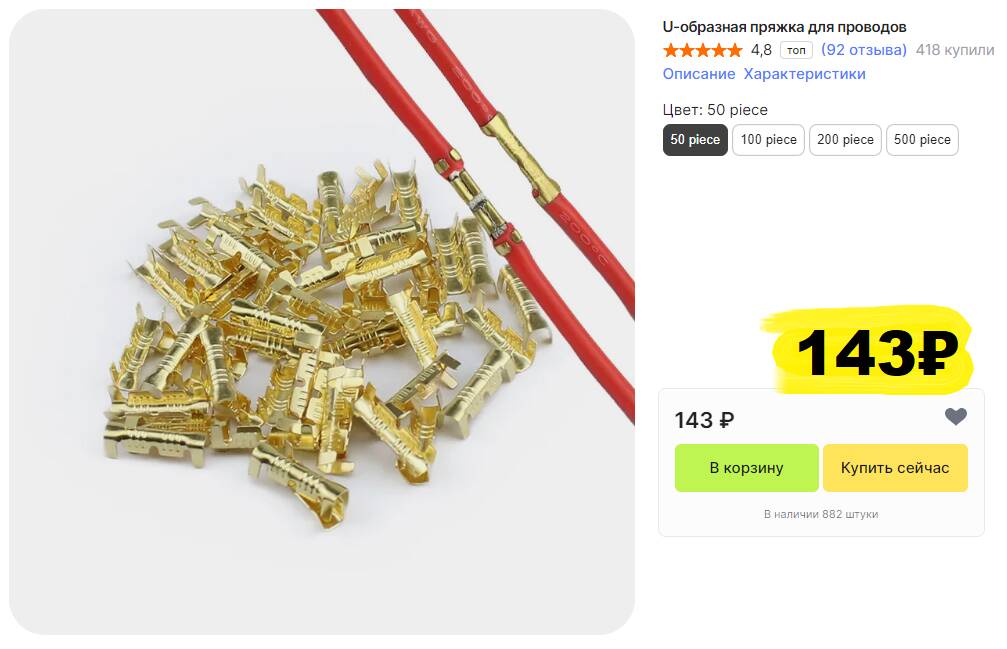Click the product title U-образная пряжка для проводов
This screenshot has width=1007, height=649.
784,27
